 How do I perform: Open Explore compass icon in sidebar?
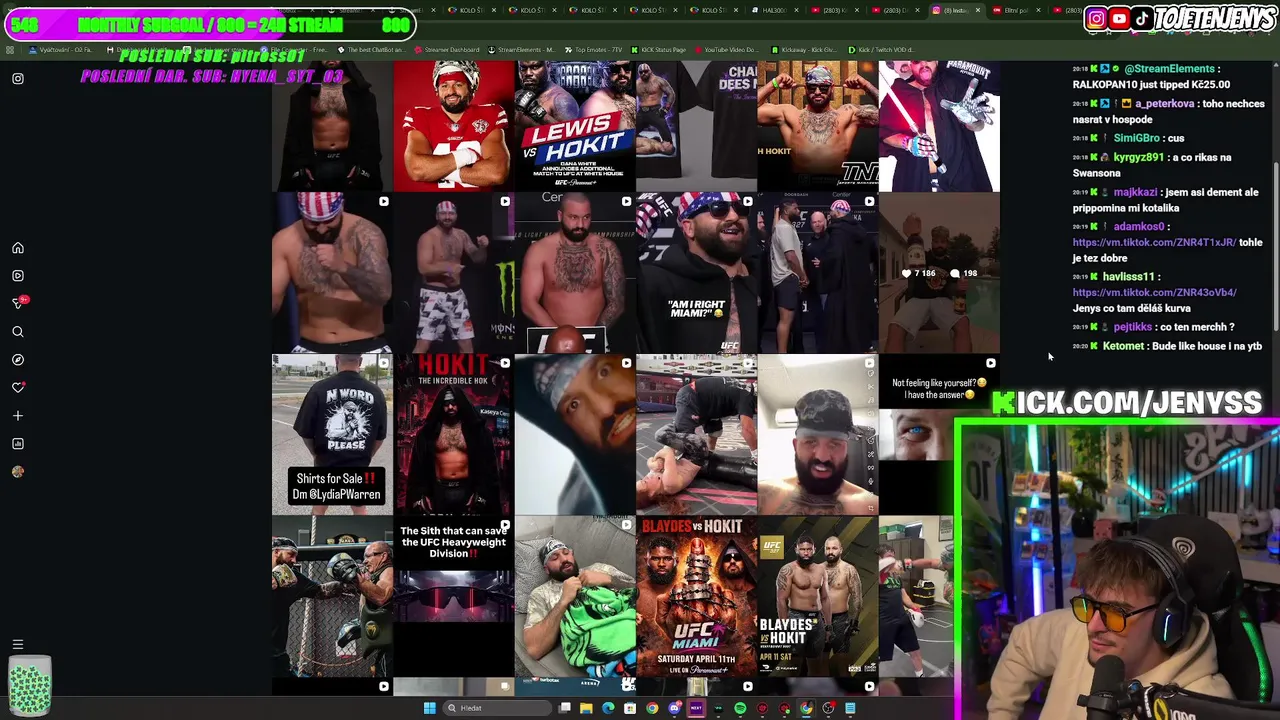pyautogui.click(x=17, y=360)
